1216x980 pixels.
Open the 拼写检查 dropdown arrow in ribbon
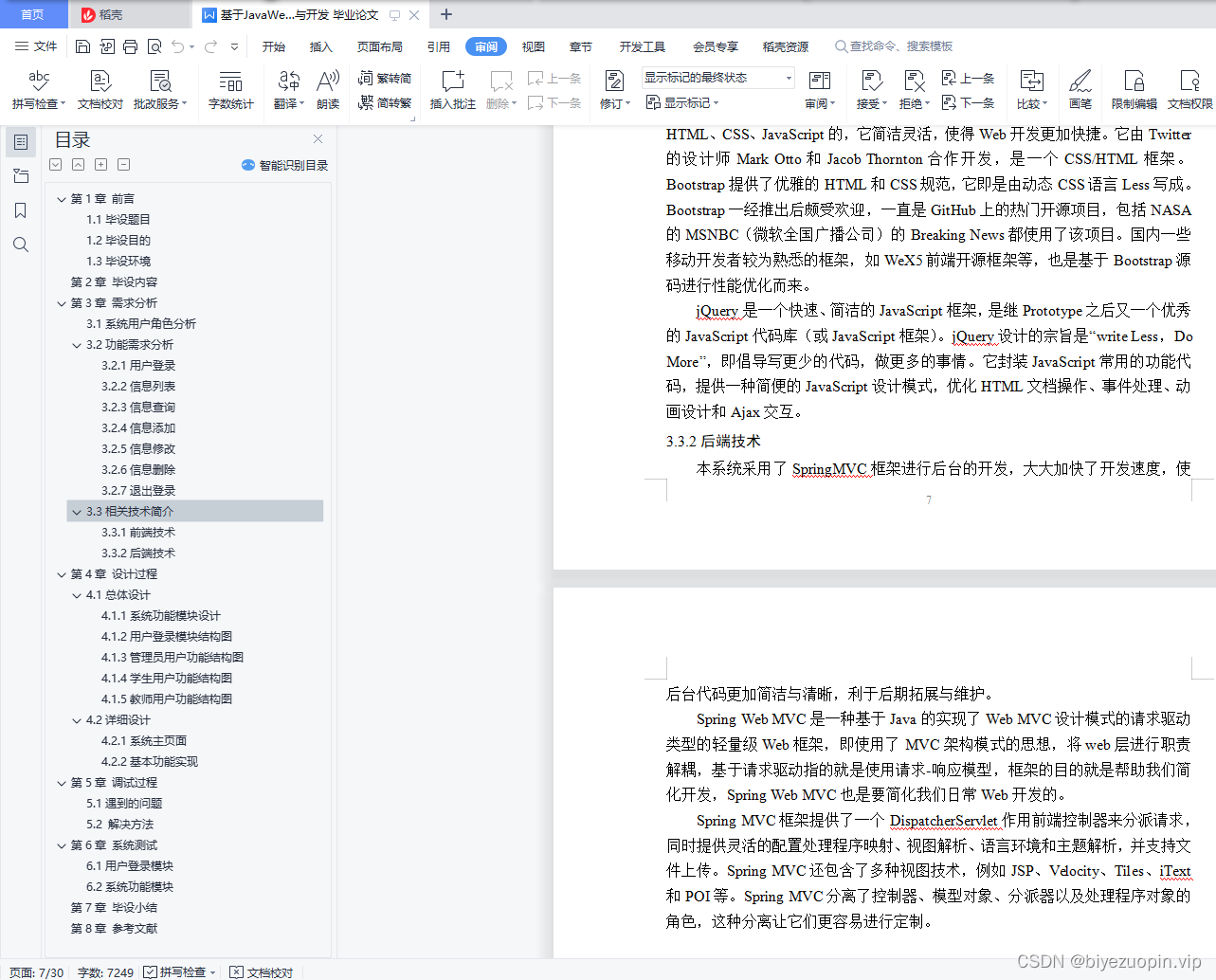click(64, 104)
